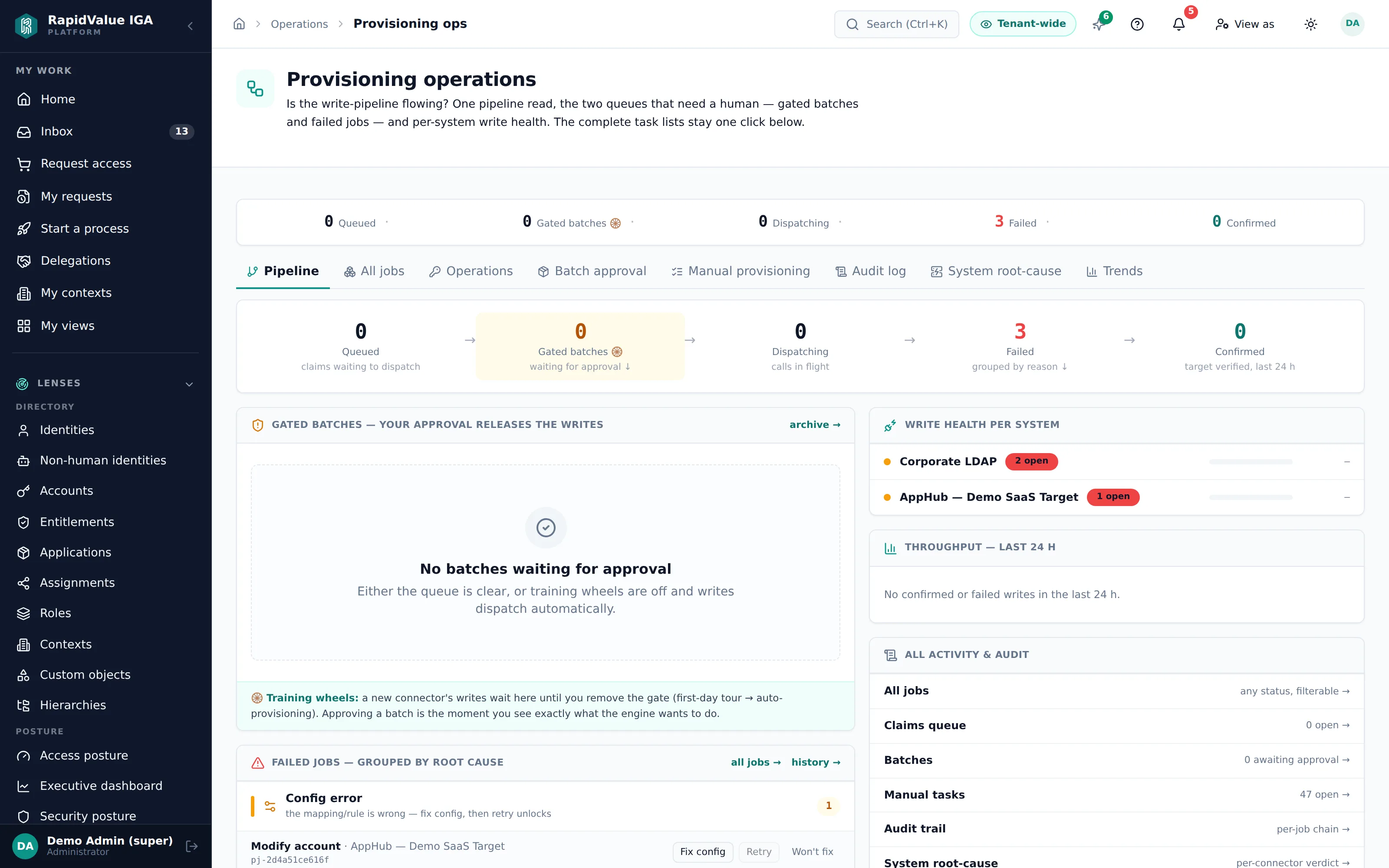Image resolution: width=1389 pixels, height=868 pixels.
Task: Click the AppHub health progress bar
Action: click(x=1251, y=497)
